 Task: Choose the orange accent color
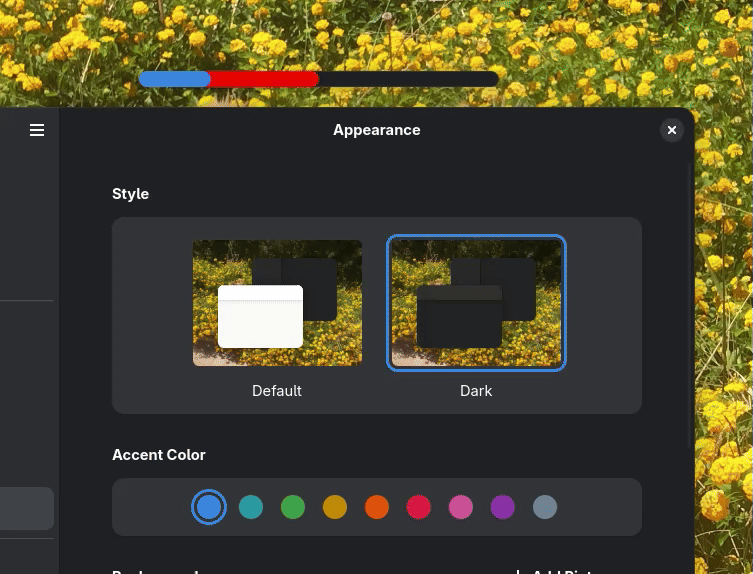pyautogui.click(x=376, y=507)
